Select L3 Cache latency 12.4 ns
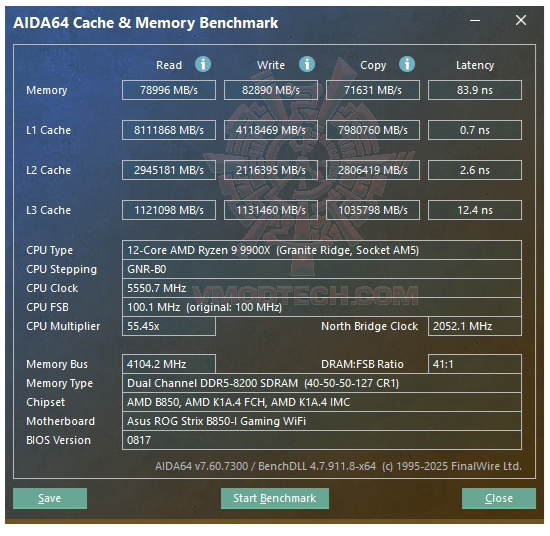Image resolution: width=550 pixels, height=536 pixels. 475,210
